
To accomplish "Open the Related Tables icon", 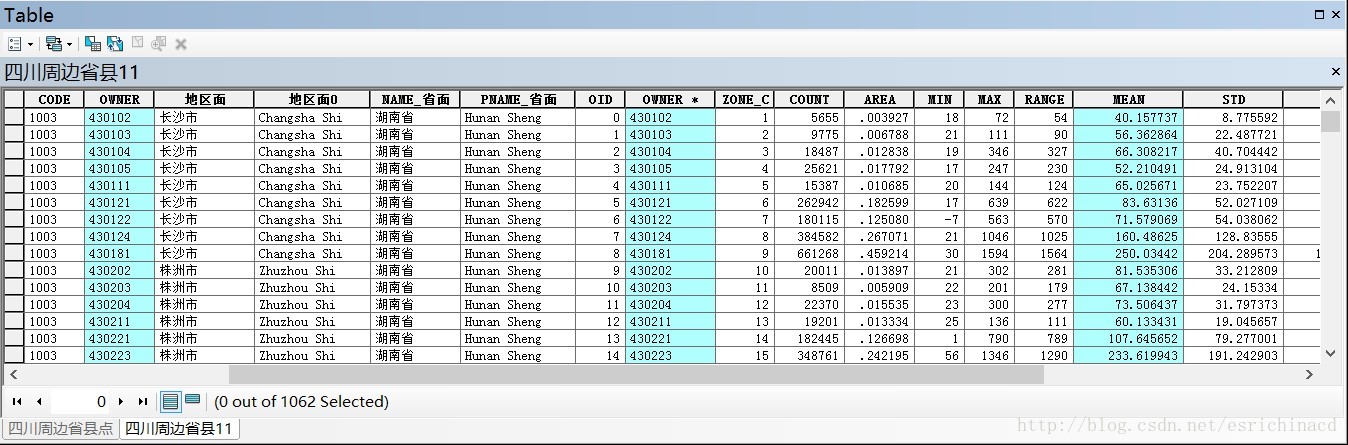I will click(53, 44).
